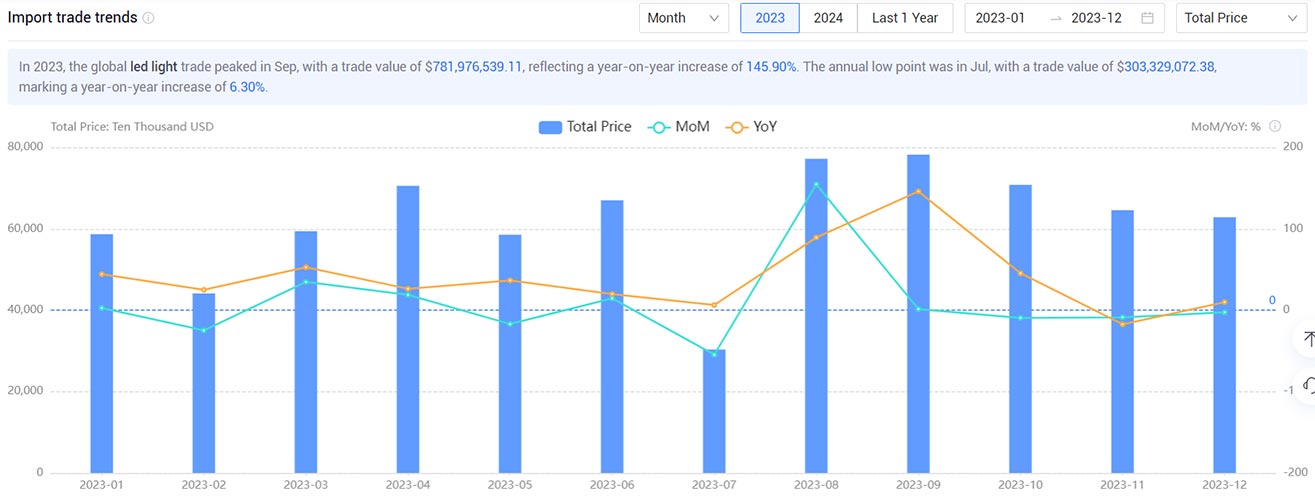
Task: Switch to the 2024 year tab
Action: point(828,18)
